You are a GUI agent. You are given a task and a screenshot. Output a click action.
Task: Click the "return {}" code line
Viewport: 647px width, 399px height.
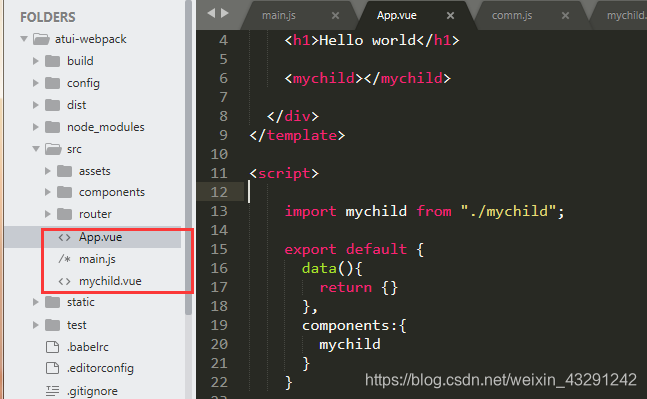359,288
